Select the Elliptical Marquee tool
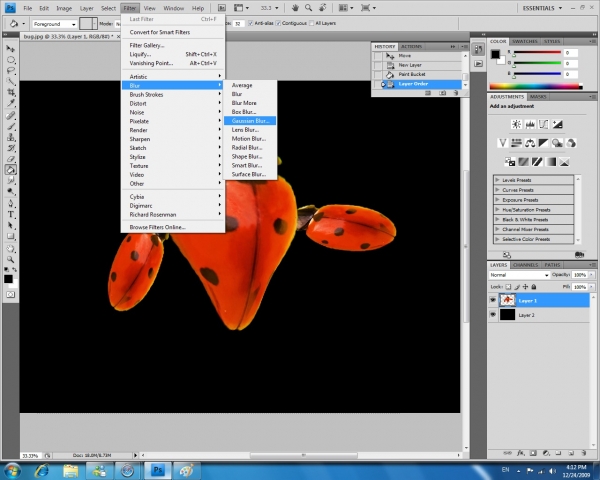The width and height of the screenshot is (600, 480). pyautogui.click(x=11, y=60)
